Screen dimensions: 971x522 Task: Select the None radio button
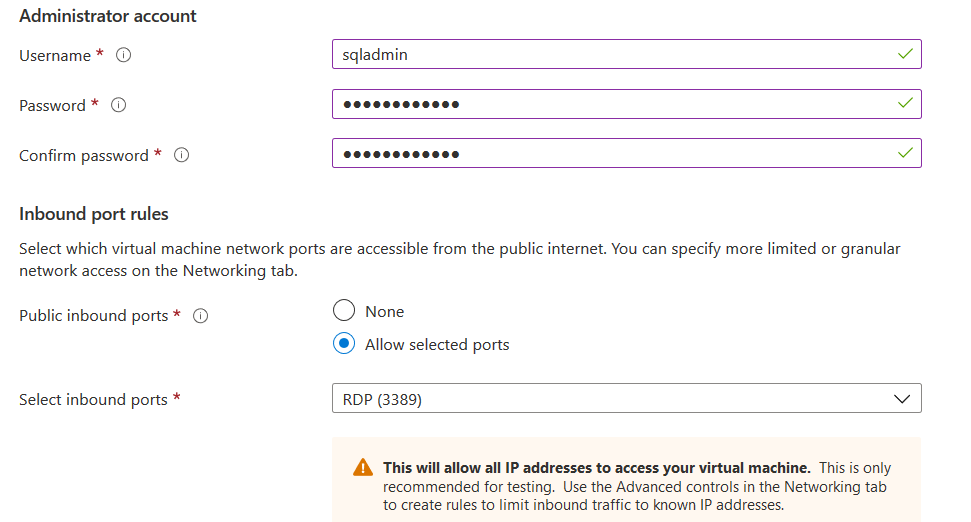point(344,311)
